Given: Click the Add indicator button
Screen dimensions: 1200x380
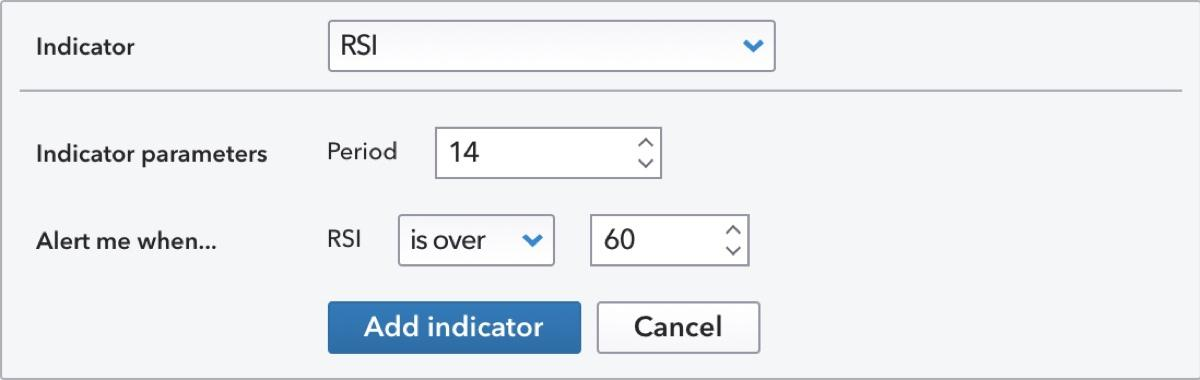Looking at the screenshot, I should coord(454,327).
